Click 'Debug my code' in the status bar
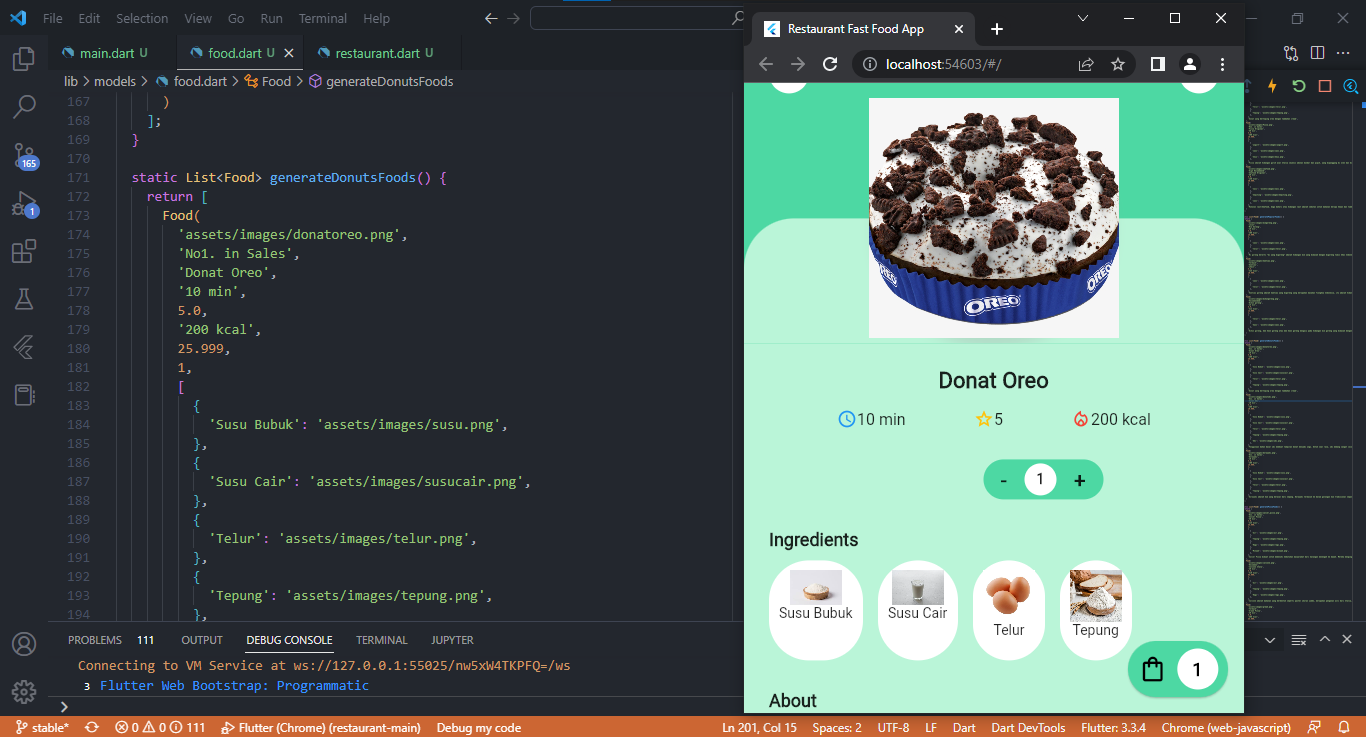Screen dimensions: 1366x737 [x=478, y=727]
